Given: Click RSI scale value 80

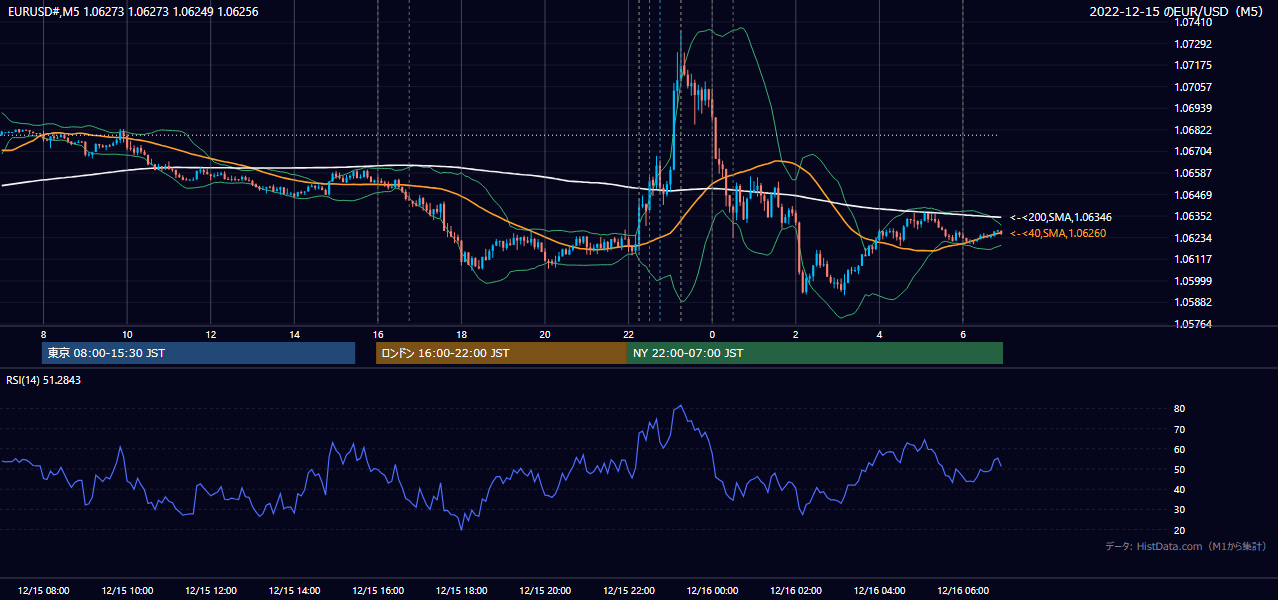Looking at the screenshot, I should click(x=1179, y=409).
